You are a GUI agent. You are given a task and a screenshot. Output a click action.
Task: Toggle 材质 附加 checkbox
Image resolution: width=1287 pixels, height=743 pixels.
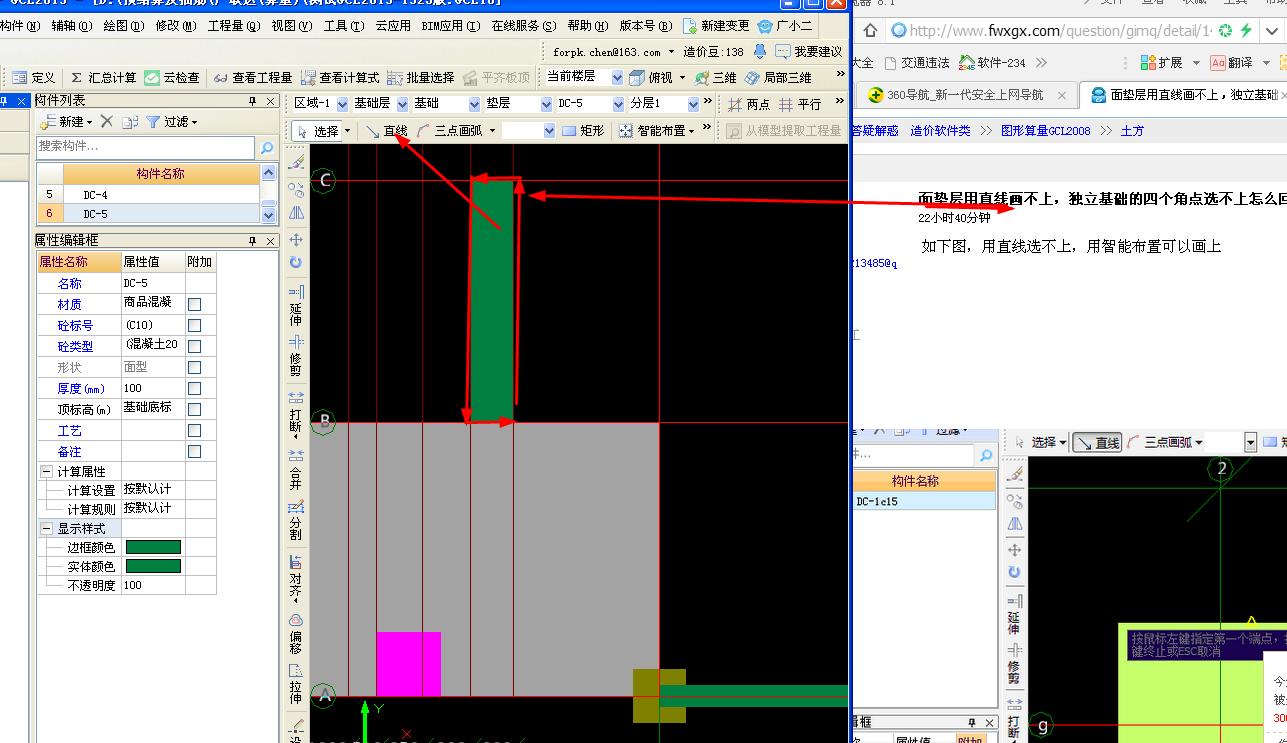(x=194, y=304)
